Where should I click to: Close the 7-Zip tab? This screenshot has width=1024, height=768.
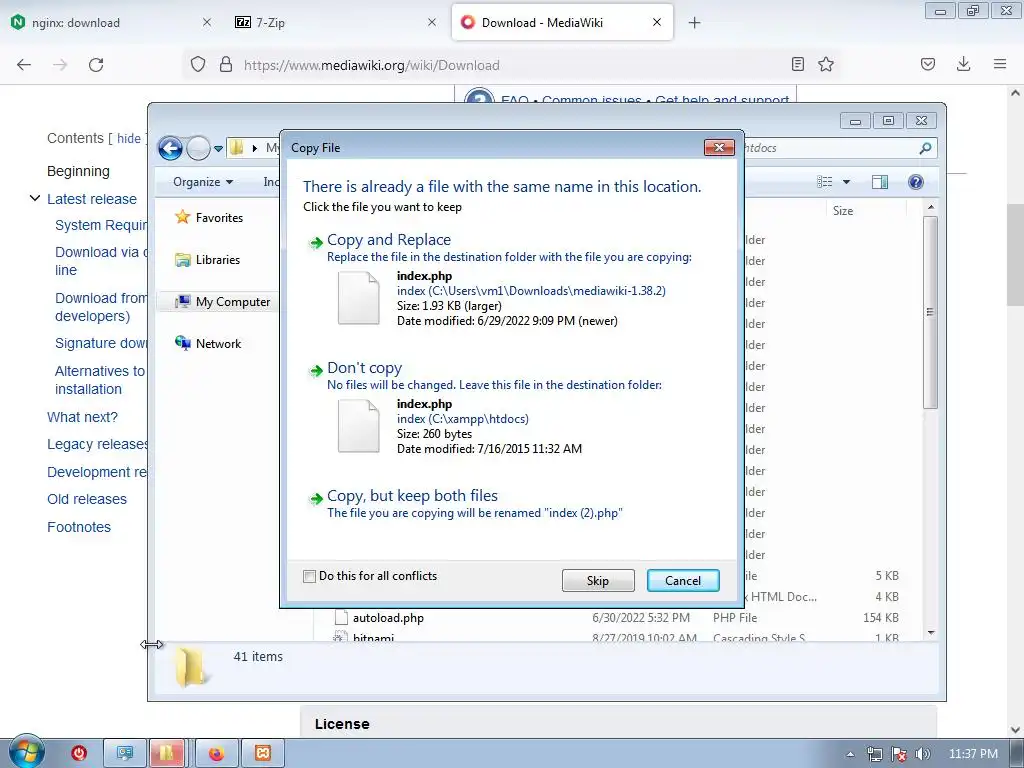click(432, 22)
